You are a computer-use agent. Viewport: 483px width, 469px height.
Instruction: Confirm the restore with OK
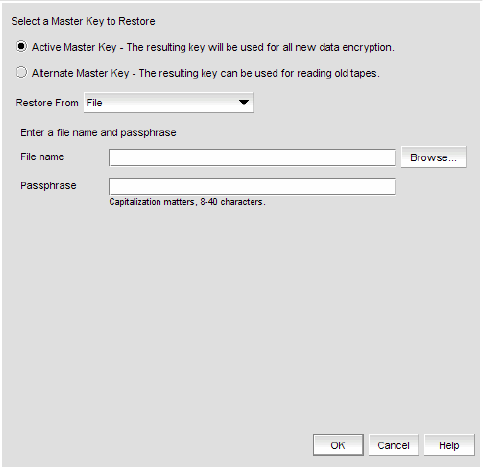click(x=338, y=445)
